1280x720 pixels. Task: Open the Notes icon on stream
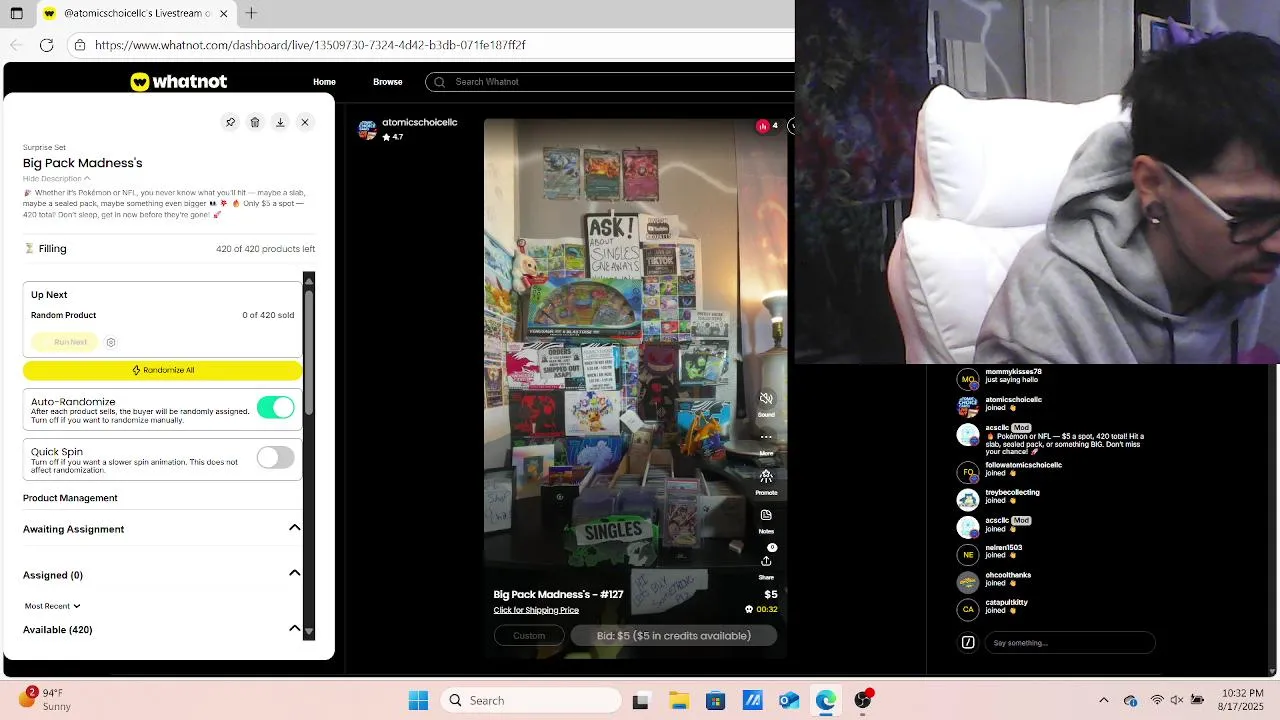[766, 516]
